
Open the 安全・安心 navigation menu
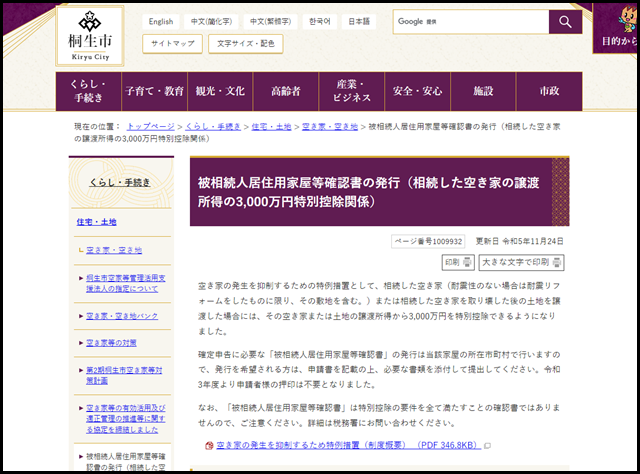coord(417,91)
